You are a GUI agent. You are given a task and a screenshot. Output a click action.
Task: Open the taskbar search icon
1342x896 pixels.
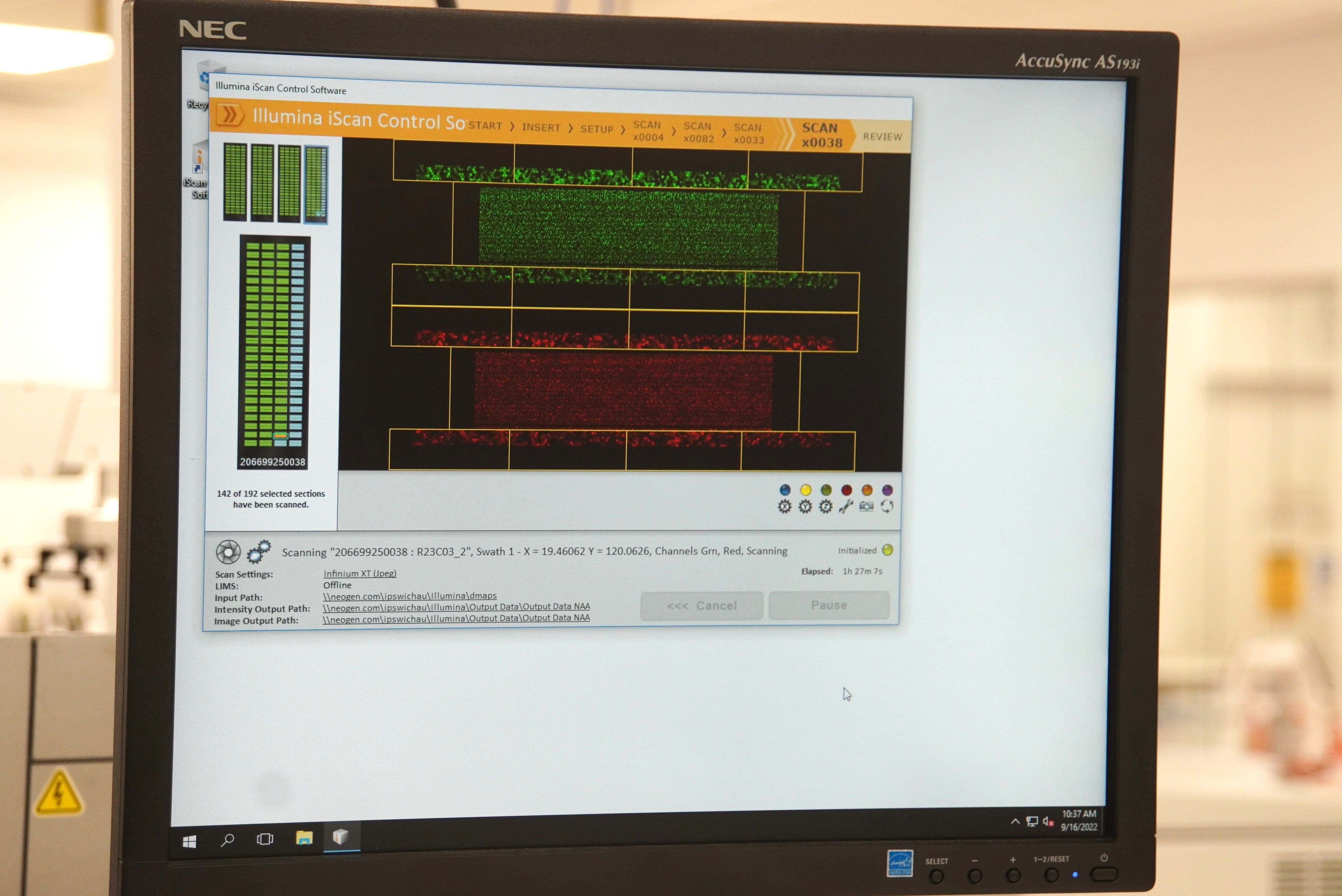click(228, 840)
